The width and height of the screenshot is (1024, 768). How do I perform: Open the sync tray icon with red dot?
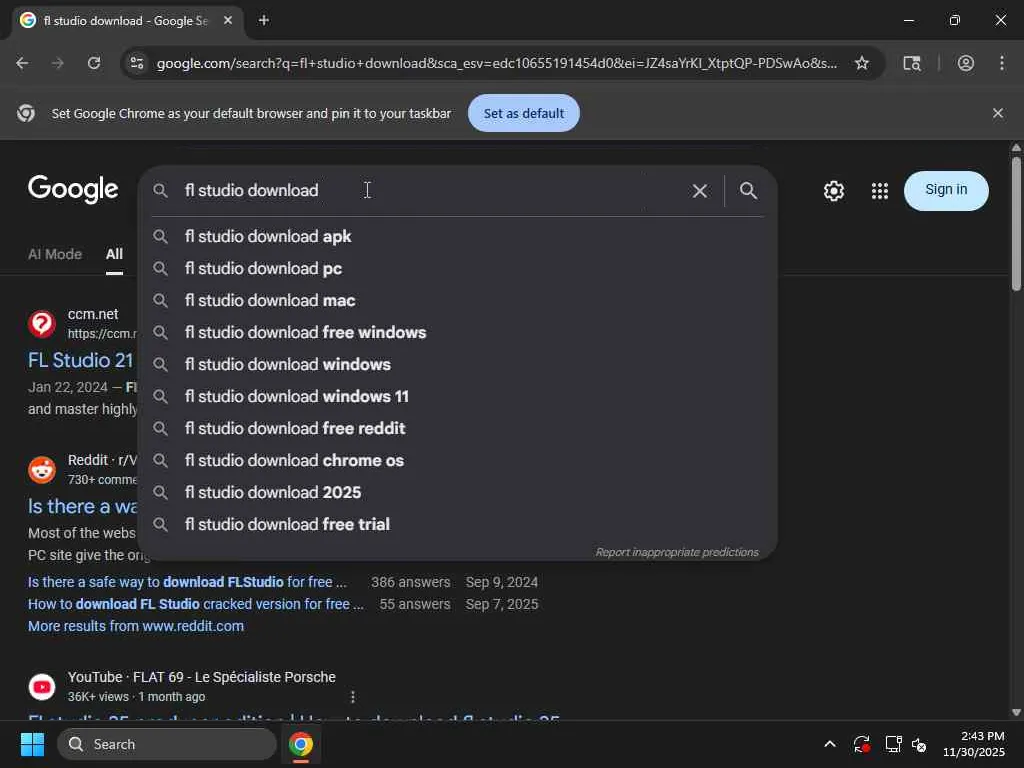click(861, 744)
